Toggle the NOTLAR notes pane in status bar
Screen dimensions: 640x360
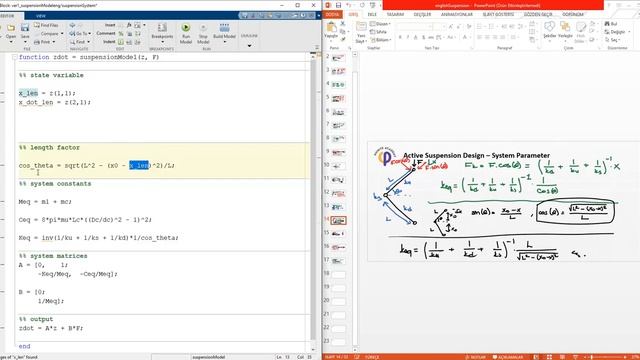point(476,357)
